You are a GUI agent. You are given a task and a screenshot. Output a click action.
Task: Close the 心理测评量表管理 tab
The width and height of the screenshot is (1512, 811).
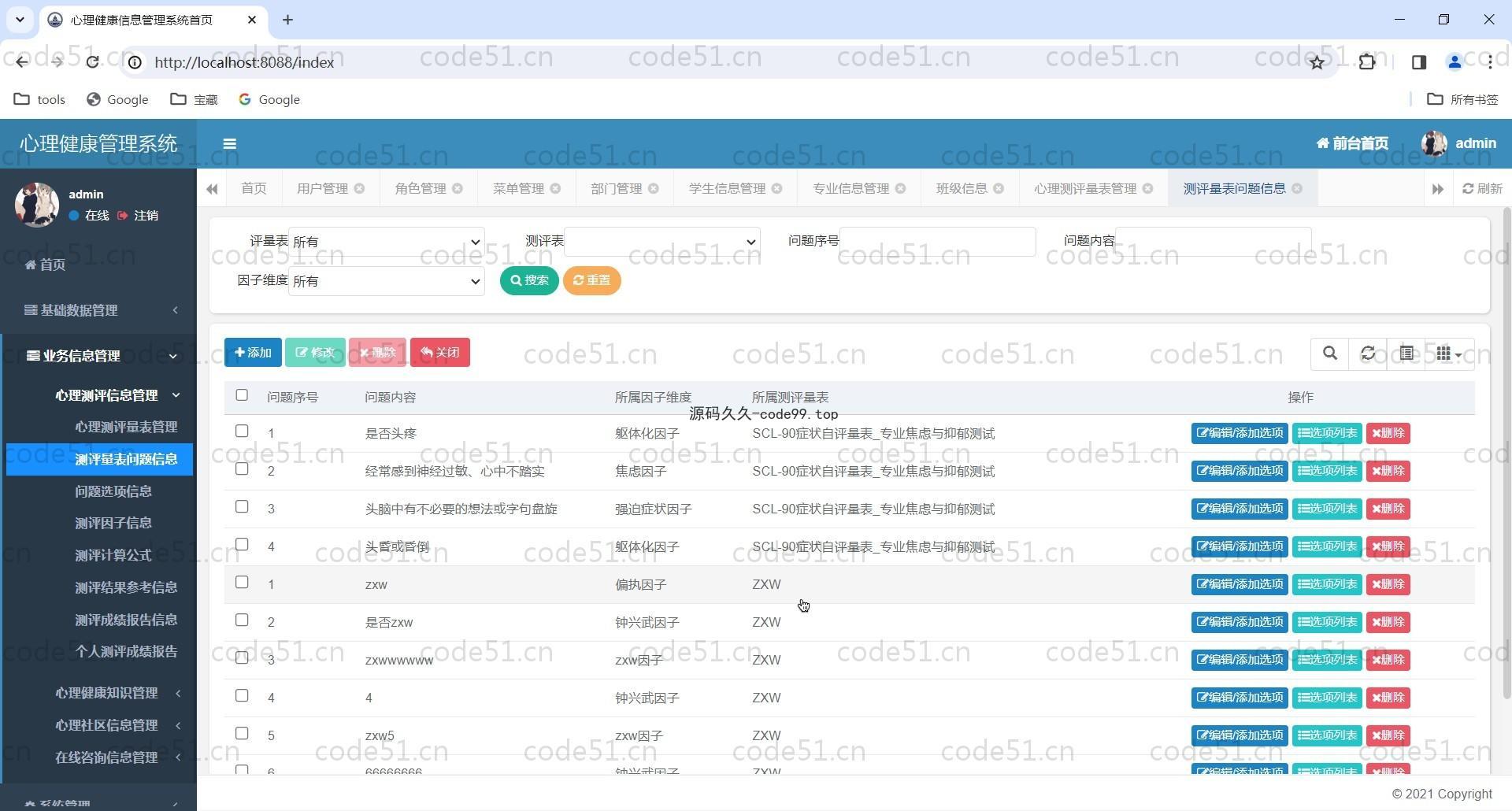click(1147, 188)
